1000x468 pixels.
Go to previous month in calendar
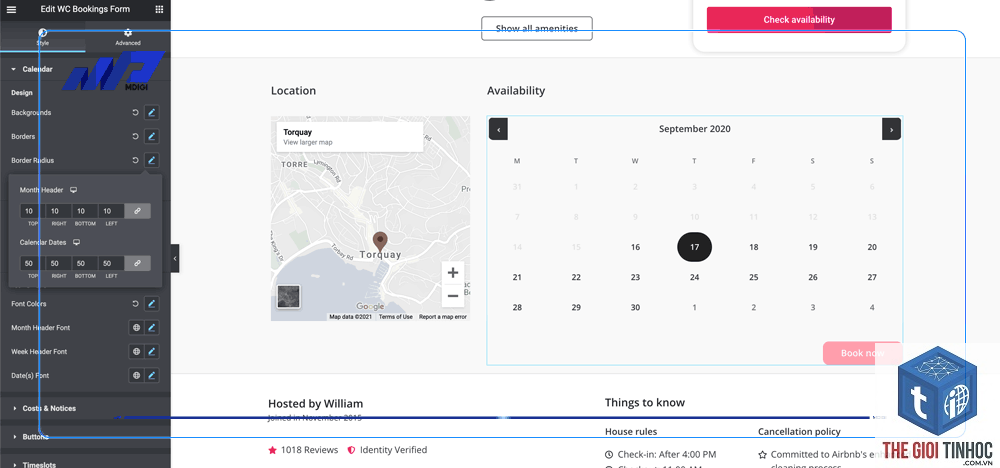click(x=498, y=129)
